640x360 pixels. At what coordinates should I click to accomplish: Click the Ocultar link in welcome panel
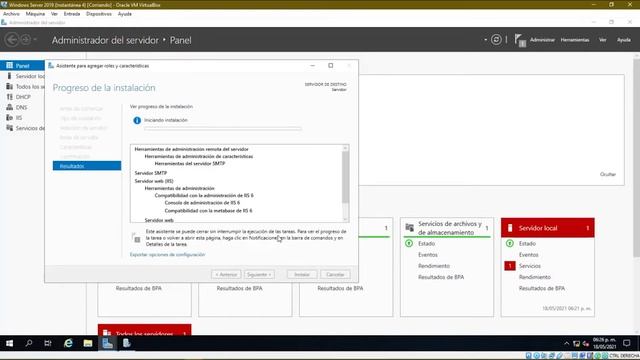608,174
